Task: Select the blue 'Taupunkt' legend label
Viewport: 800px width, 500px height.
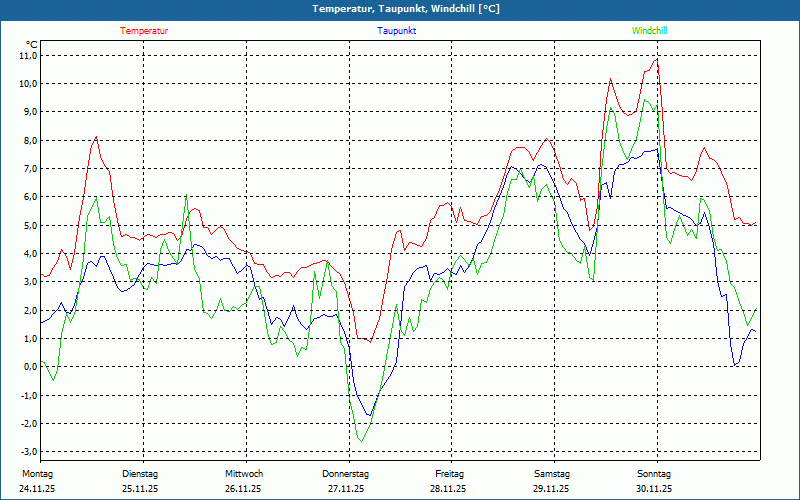Action: [x=396, y=31]
